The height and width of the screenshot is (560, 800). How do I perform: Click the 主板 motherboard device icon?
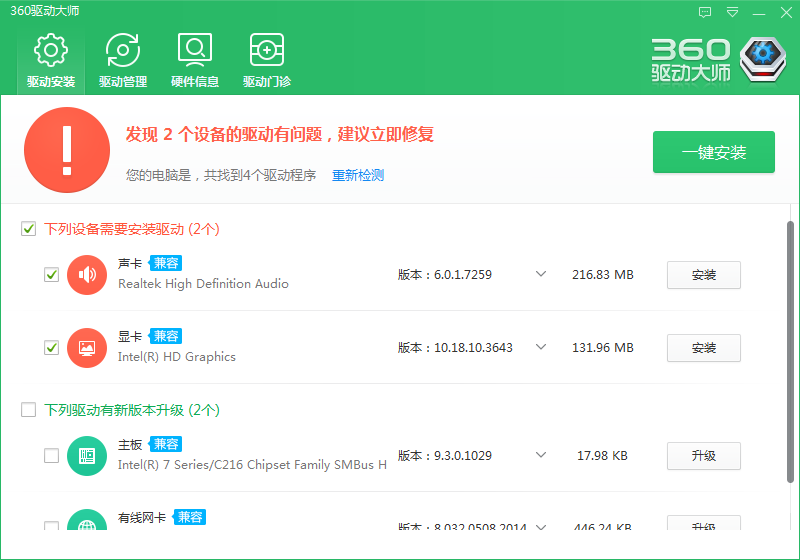click(x=87, y=456)
